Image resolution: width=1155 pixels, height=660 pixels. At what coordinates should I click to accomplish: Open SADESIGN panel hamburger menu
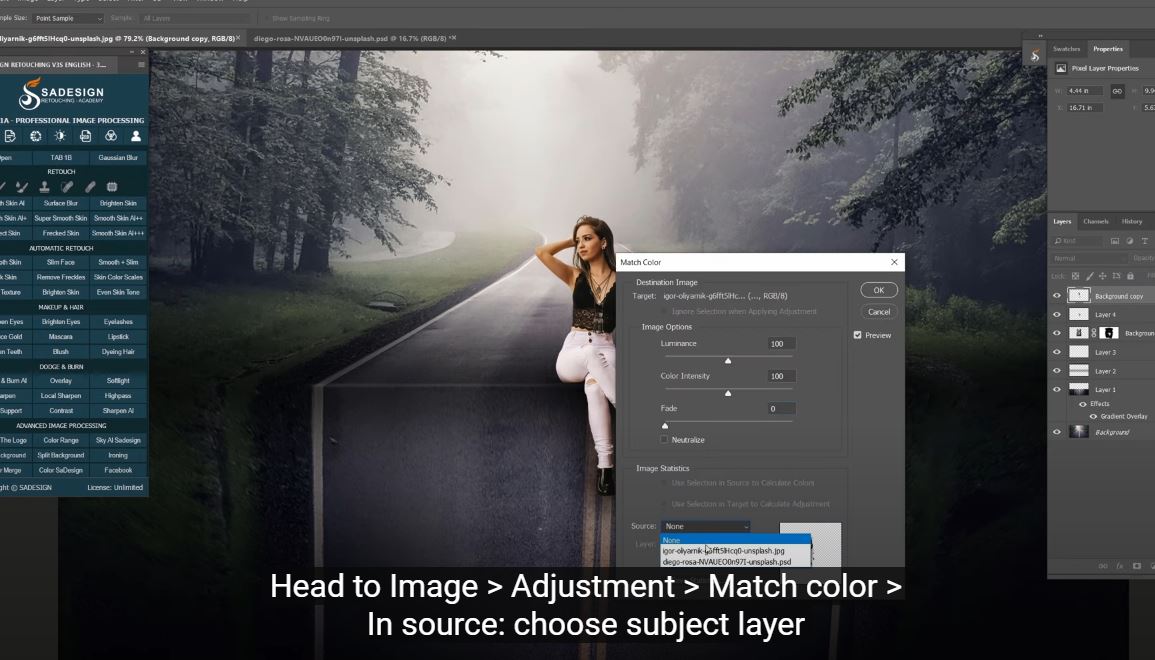click(x=141, y=65)
